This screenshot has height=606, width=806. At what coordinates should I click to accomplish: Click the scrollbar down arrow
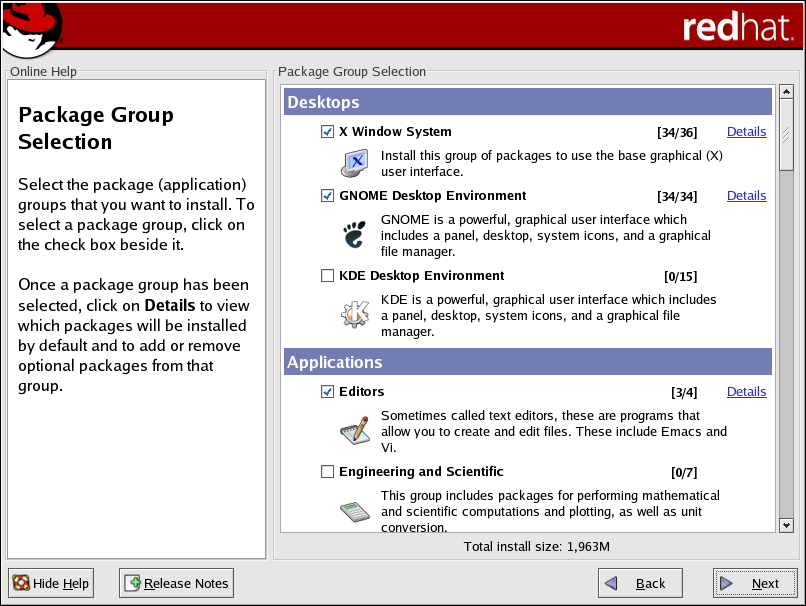(786, 525)
